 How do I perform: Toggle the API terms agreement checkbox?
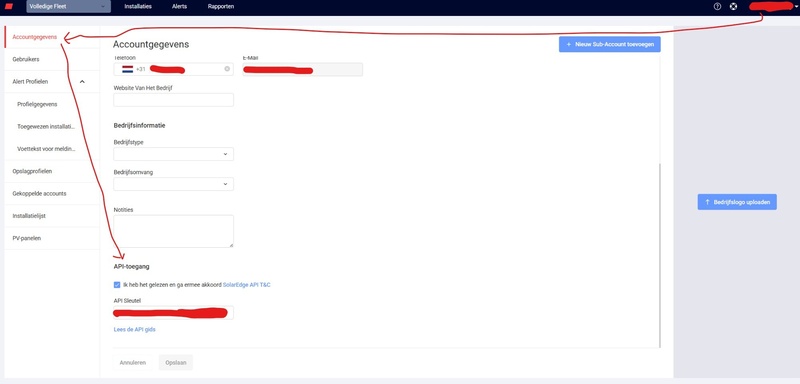click(x=117, y=285)
